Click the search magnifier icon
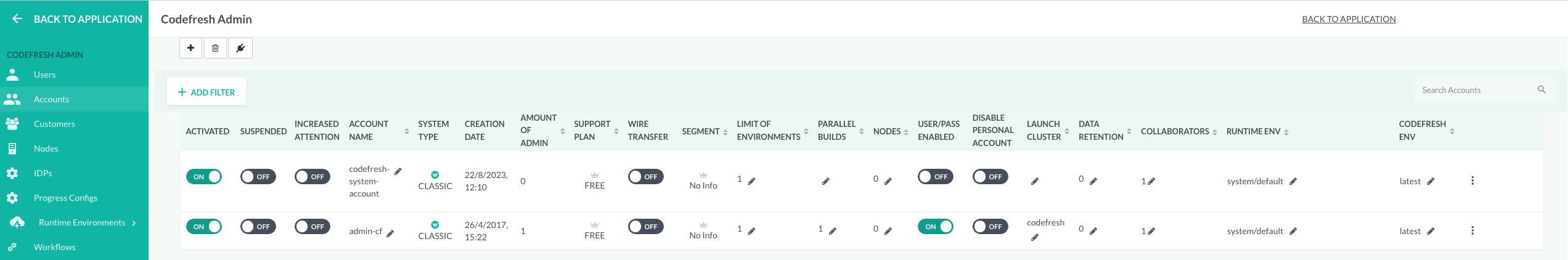The image size is (1568, 260). pos(1541,90)
